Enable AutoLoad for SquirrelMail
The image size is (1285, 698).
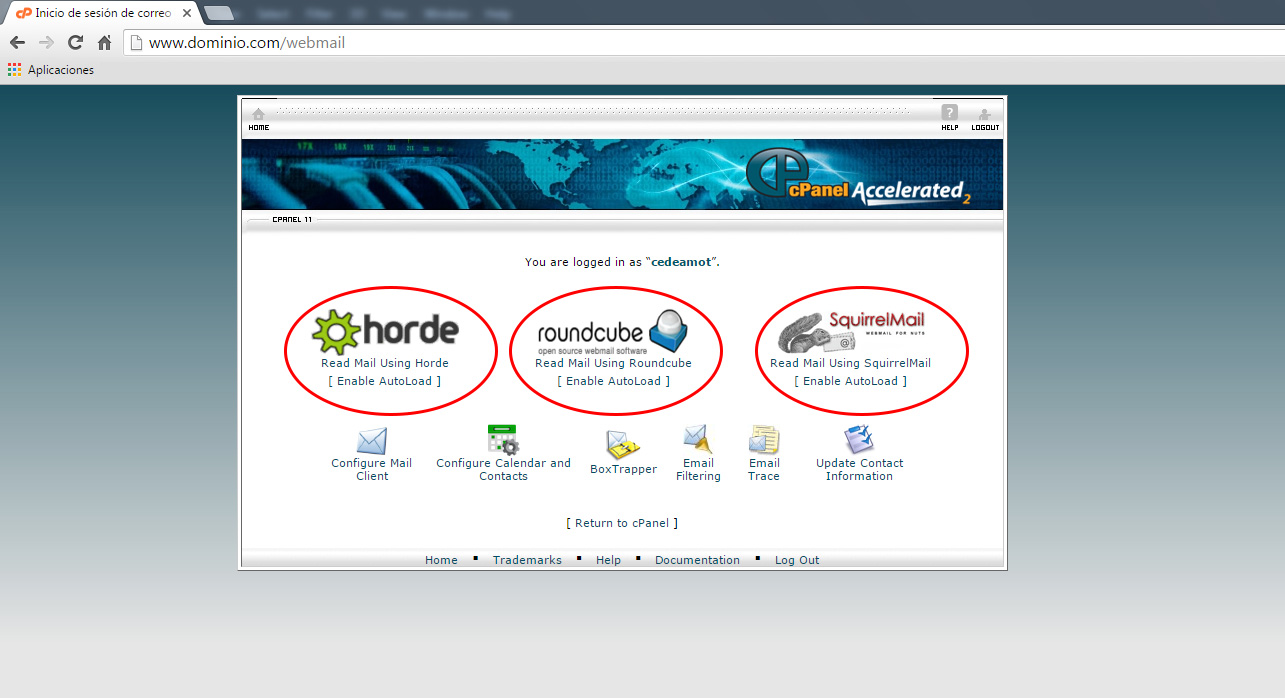(850, 381)
